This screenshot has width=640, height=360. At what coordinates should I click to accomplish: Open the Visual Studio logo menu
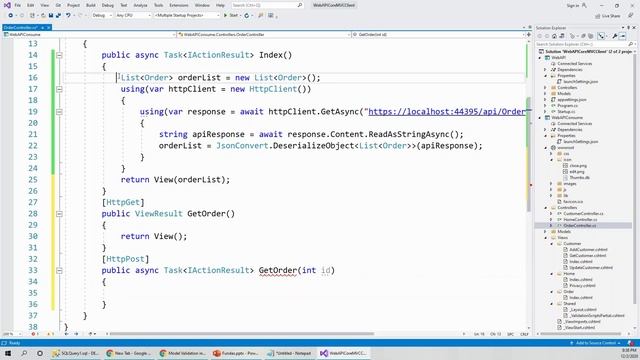[x=7, y=5]
